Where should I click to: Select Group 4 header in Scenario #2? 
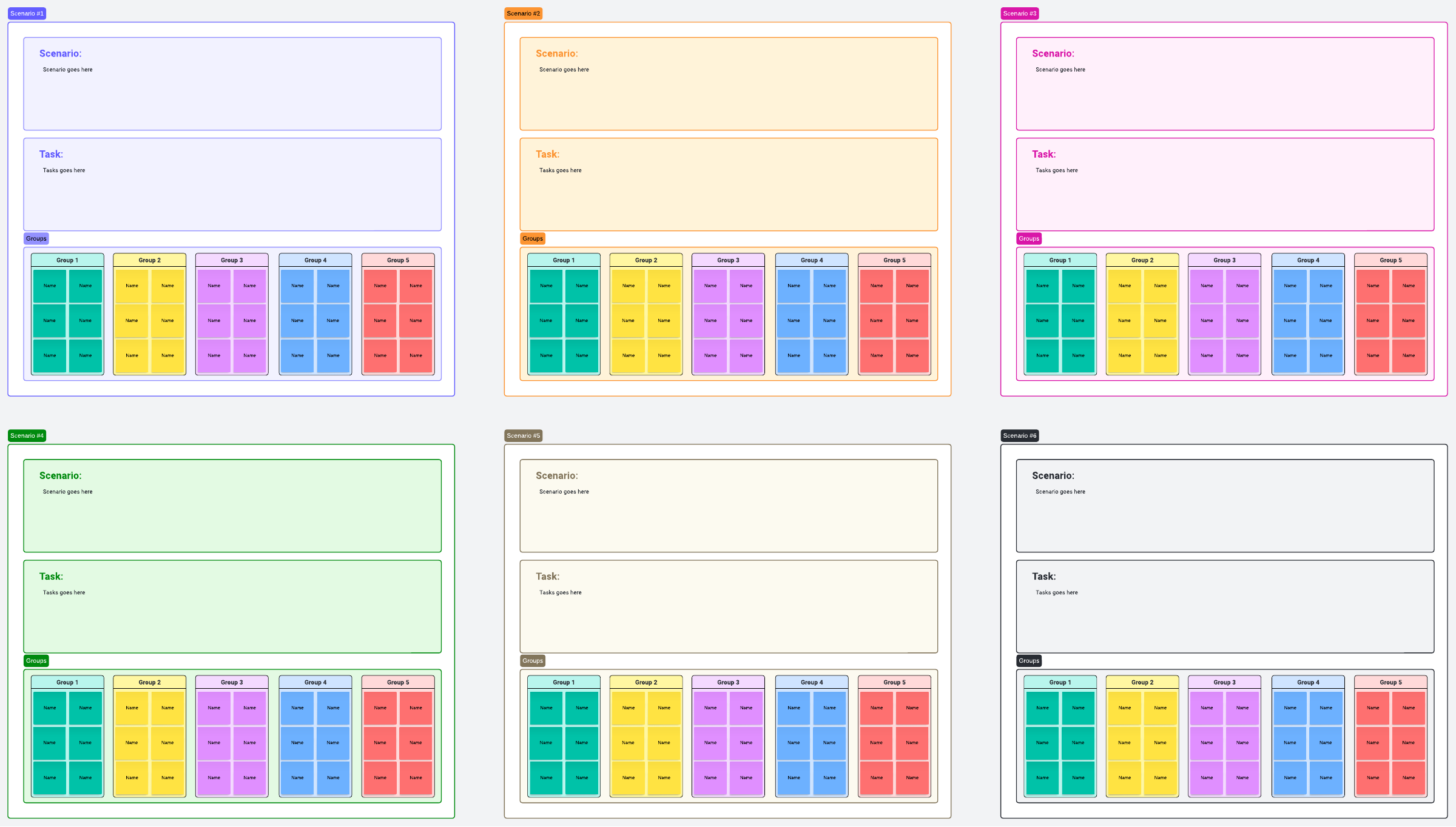[x=812, y=260]
